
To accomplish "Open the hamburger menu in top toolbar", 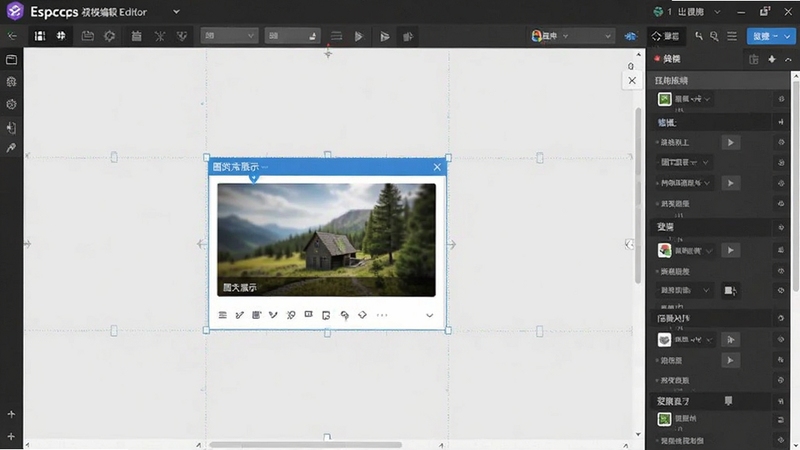I will tap(732, 36).
